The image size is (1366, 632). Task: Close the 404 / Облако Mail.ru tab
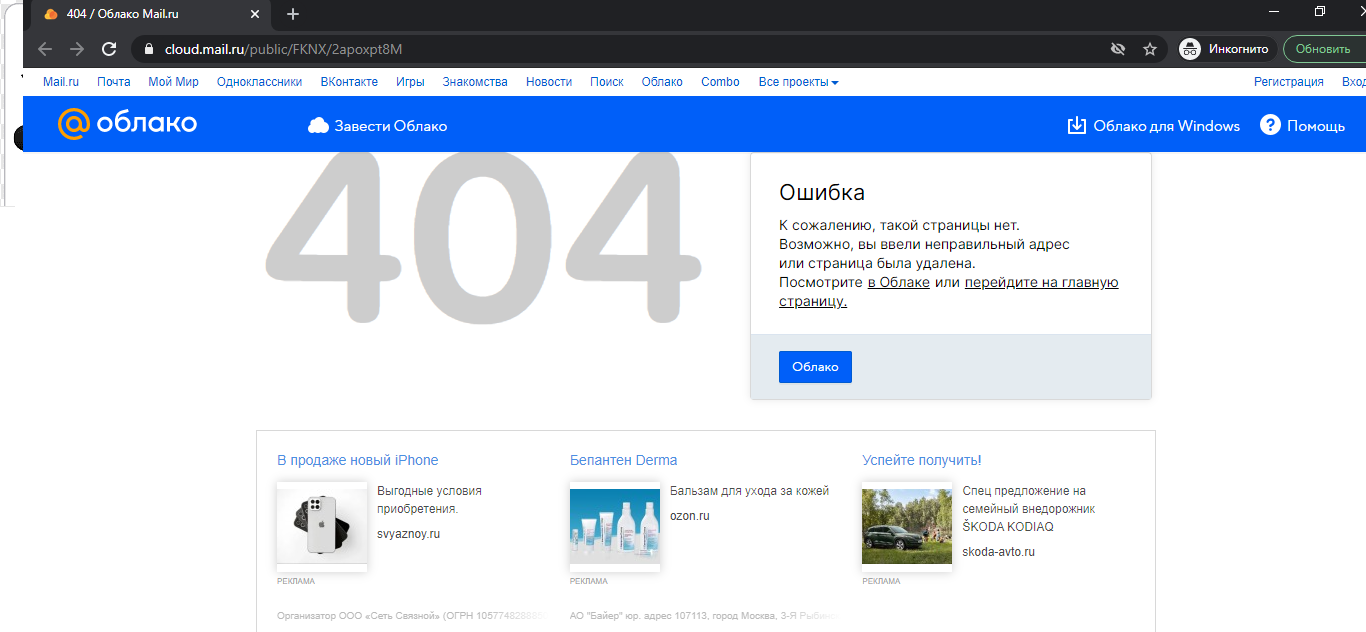click(255, 14)
